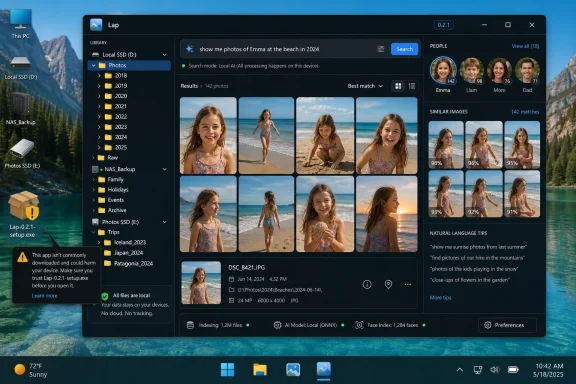Open More tips link
Screen dimensions: 576x384
440,298
